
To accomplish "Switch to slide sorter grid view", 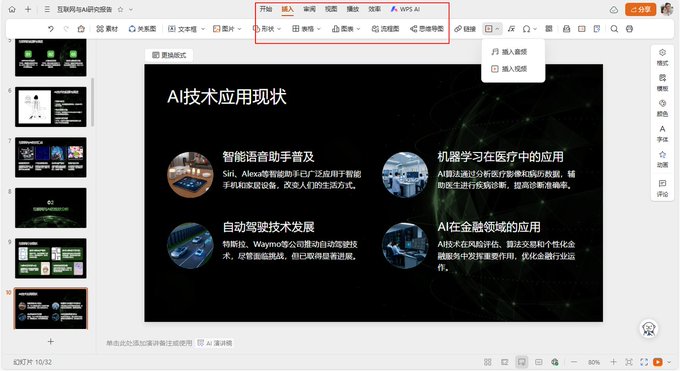I will [487, 362].
